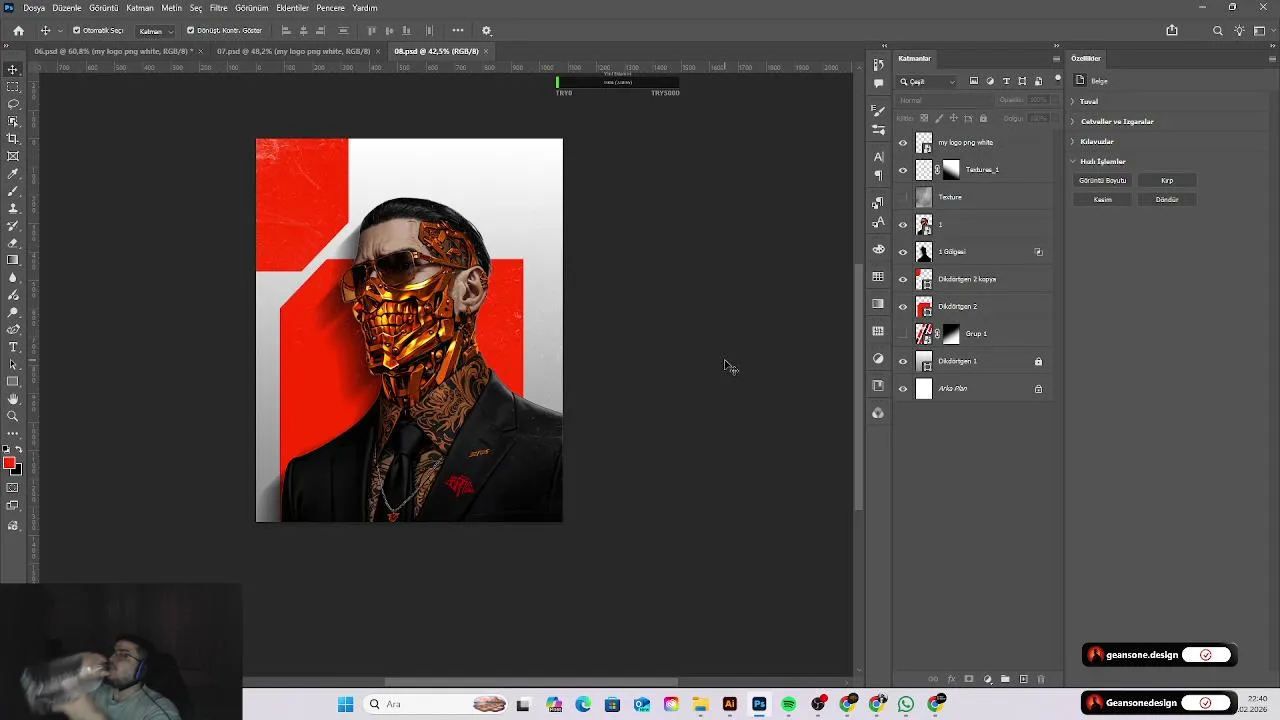
Task: Open the Katman menu
Action: [x=140, y=8]
